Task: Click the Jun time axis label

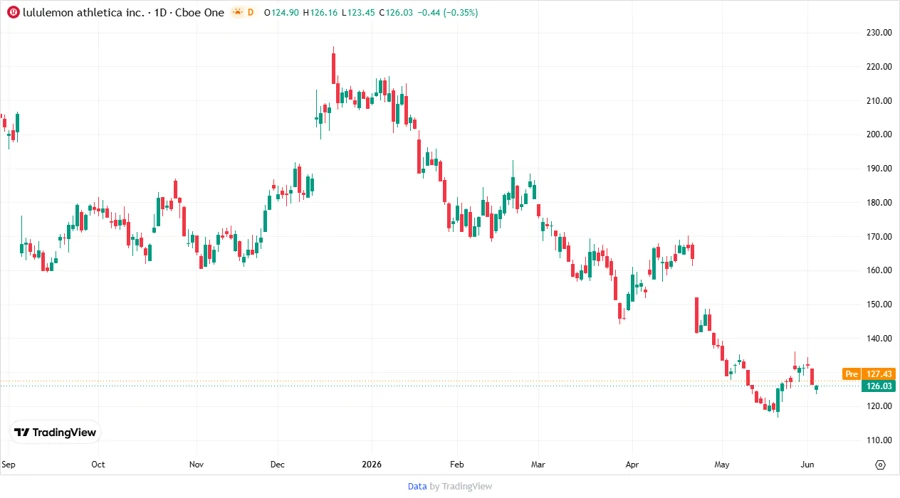Action: pyautogui.click(x=807, y=465)
